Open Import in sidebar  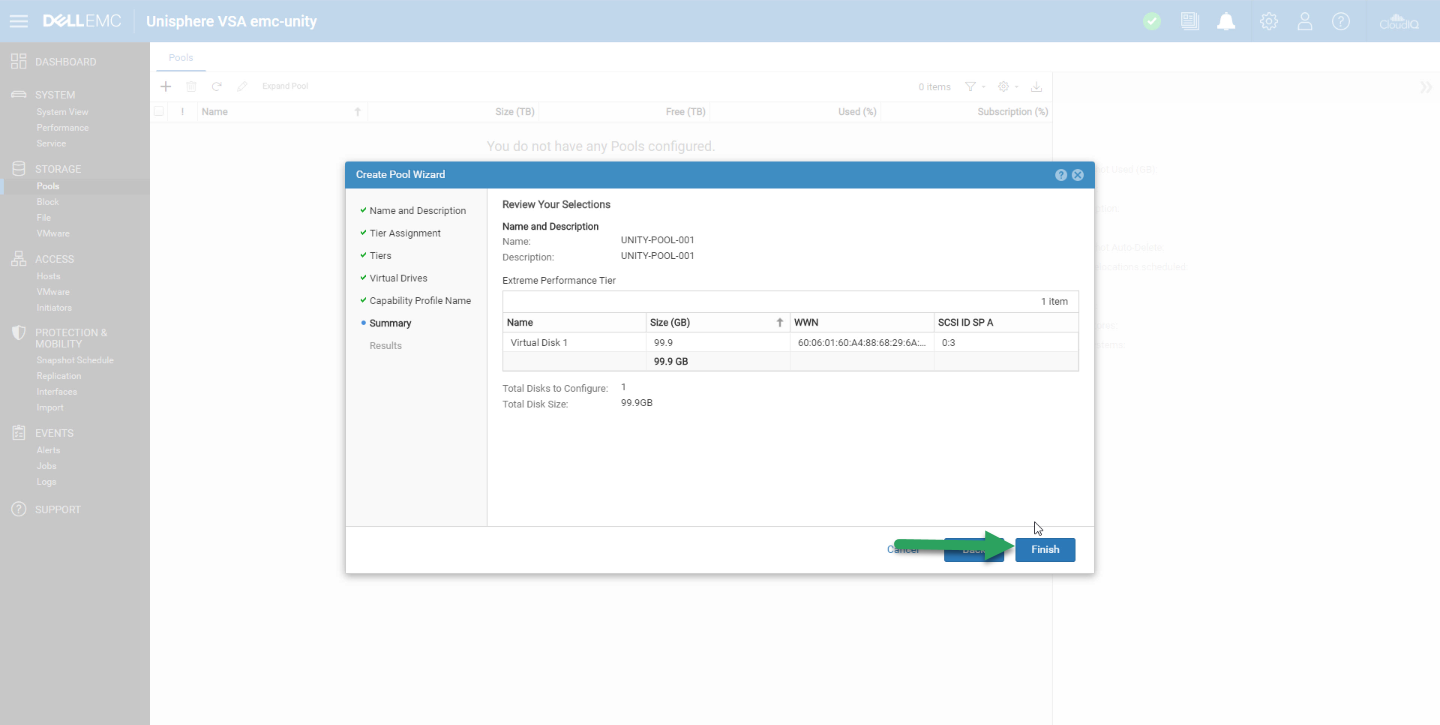click(50, 408)
